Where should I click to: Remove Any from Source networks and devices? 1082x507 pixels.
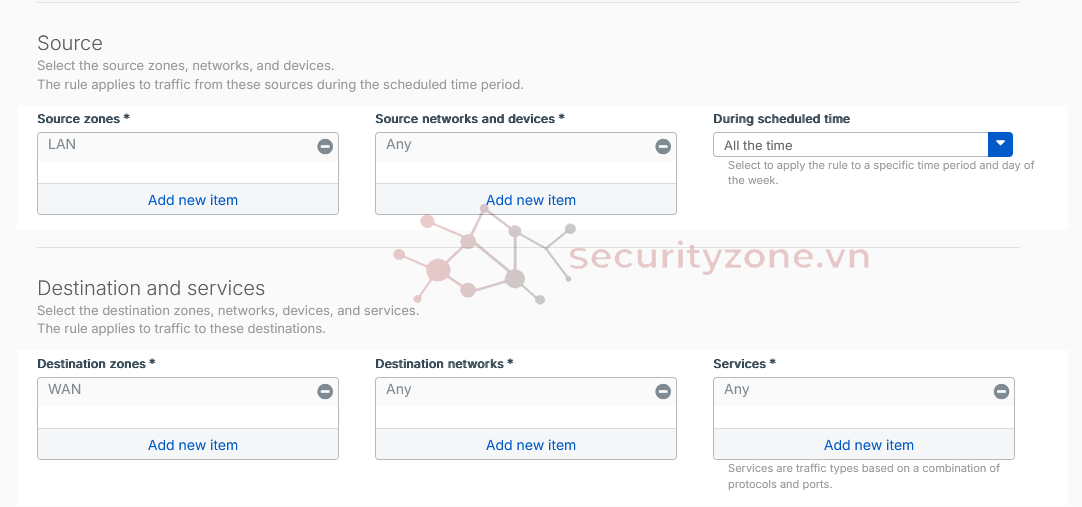coord(663,147)
